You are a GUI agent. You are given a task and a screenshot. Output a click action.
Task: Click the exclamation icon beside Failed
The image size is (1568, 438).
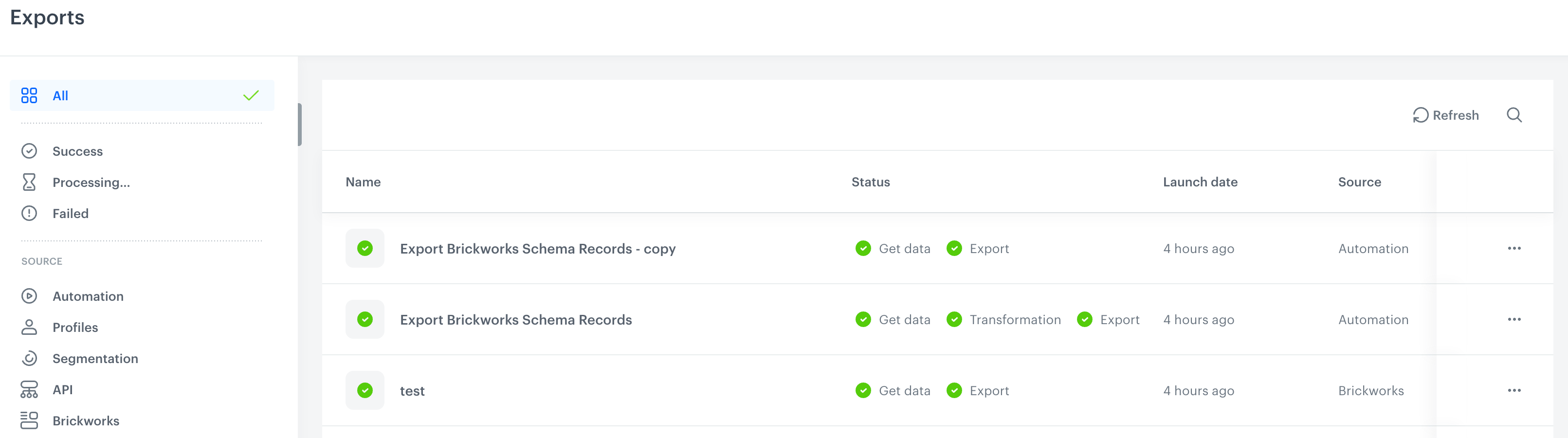(30, 213)
